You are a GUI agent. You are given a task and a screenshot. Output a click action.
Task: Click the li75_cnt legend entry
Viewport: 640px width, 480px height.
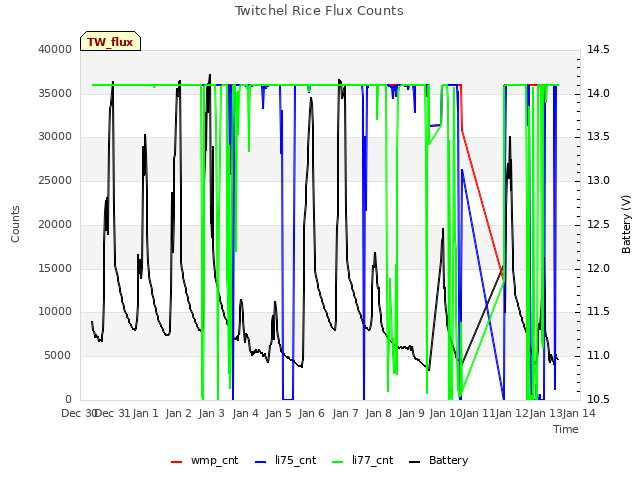pyautogui.click(x=286, y=460)
